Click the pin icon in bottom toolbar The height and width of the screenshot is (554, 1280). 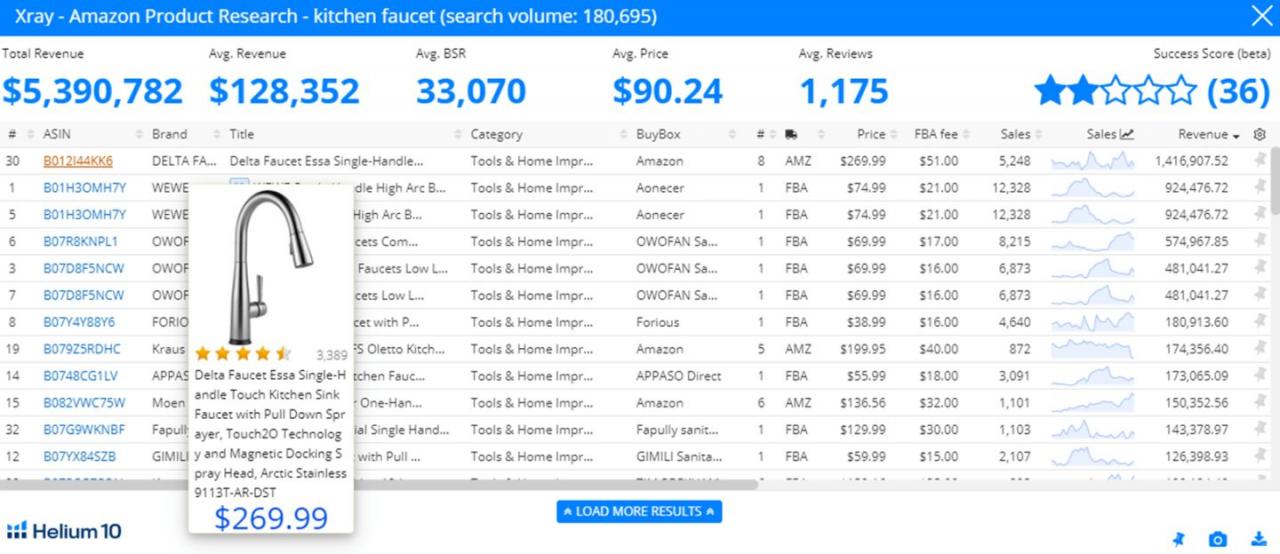pyautogui.click(x=1177, y=539)
